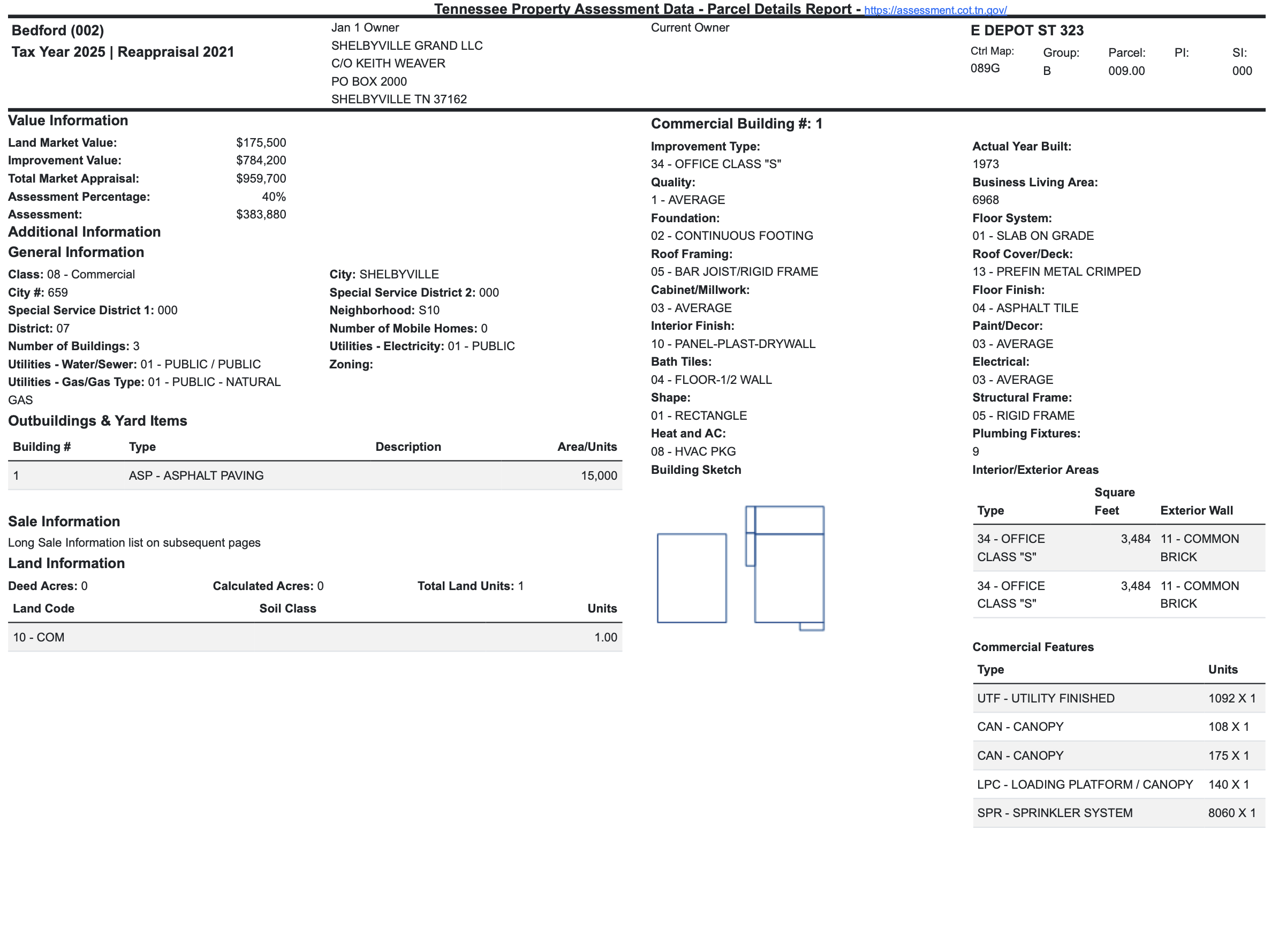1271x952 pixels.
Task: Click the E DEPOT ST 323 address
Action: pos(1027,31)
